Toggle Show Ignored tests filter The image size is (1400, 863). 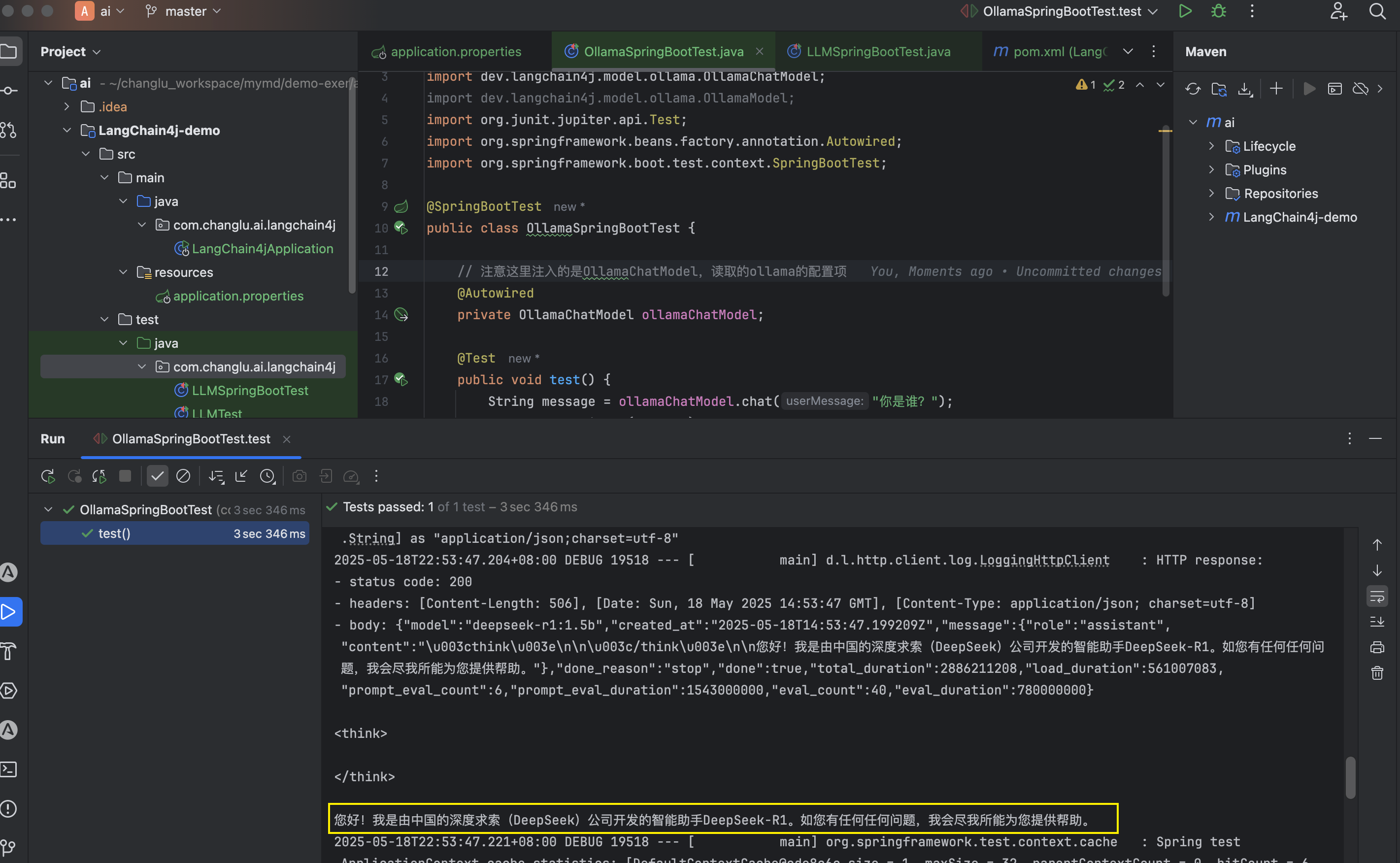pyautogui.click(x=183, y=476)
